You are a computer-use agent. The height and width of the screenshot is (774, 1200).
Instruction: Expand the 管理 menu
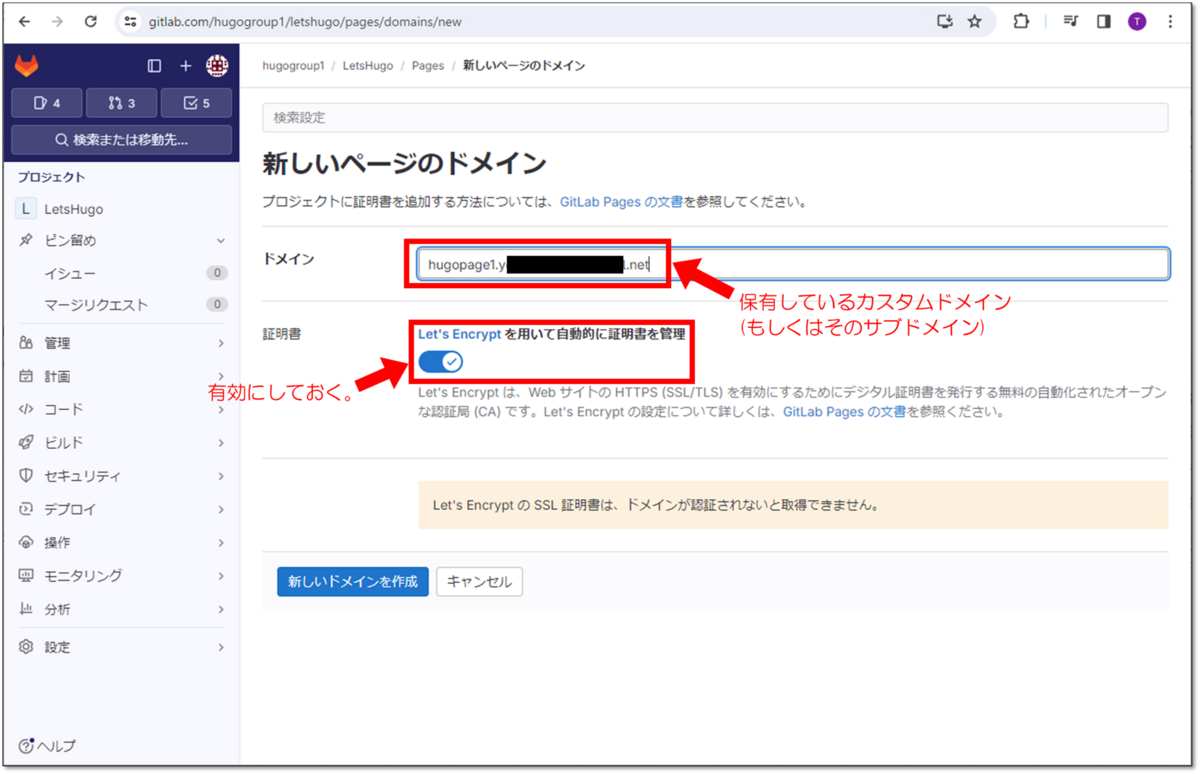121,343
